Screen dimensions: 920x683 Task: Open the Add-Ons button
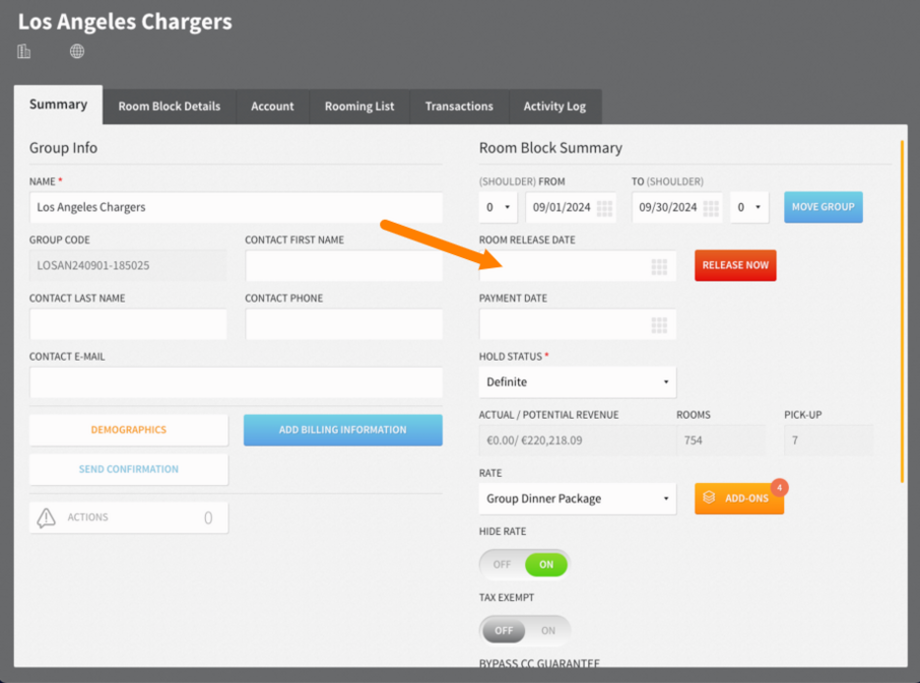pos(739,498)
